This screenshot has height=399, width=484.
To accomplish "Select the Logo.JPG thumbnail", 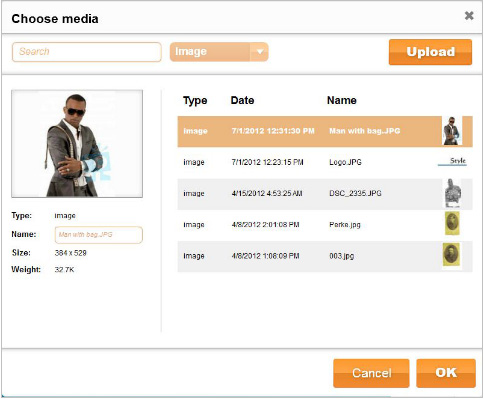I will pyautogui.click(x=452, y=162).
